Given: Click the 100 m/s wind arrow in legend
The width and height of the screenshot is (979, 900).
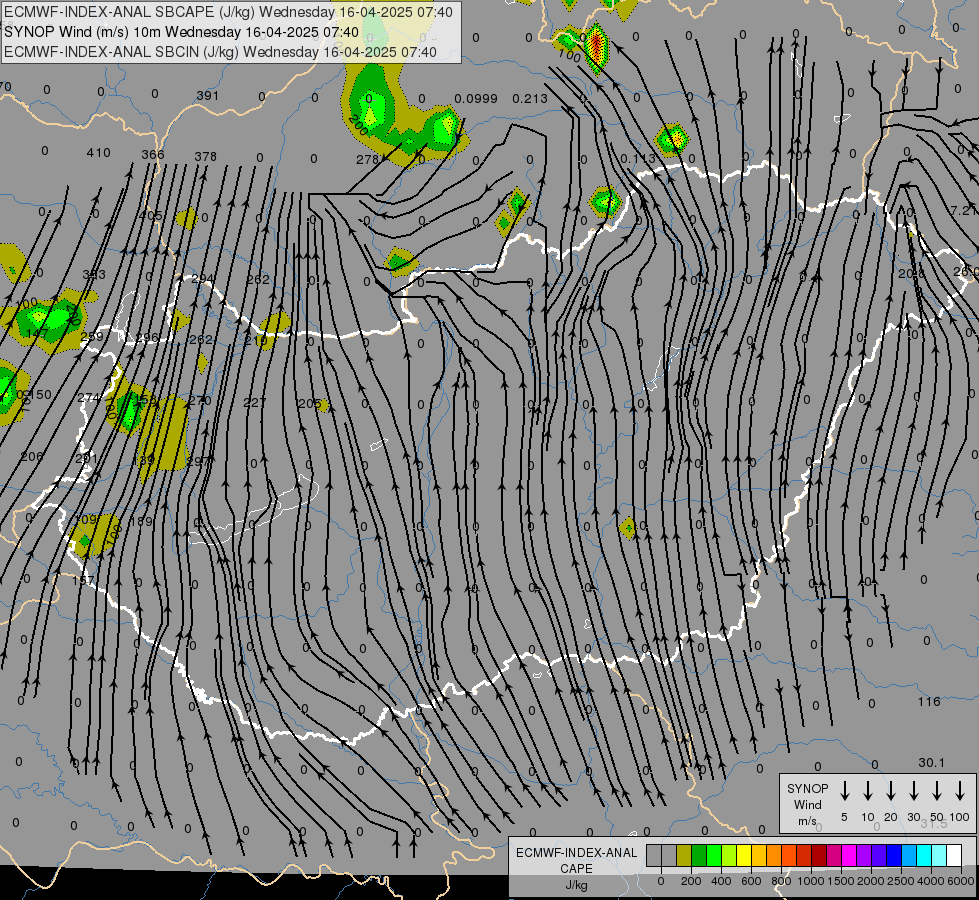Looking at the screenshot, I should coord(960,791).
